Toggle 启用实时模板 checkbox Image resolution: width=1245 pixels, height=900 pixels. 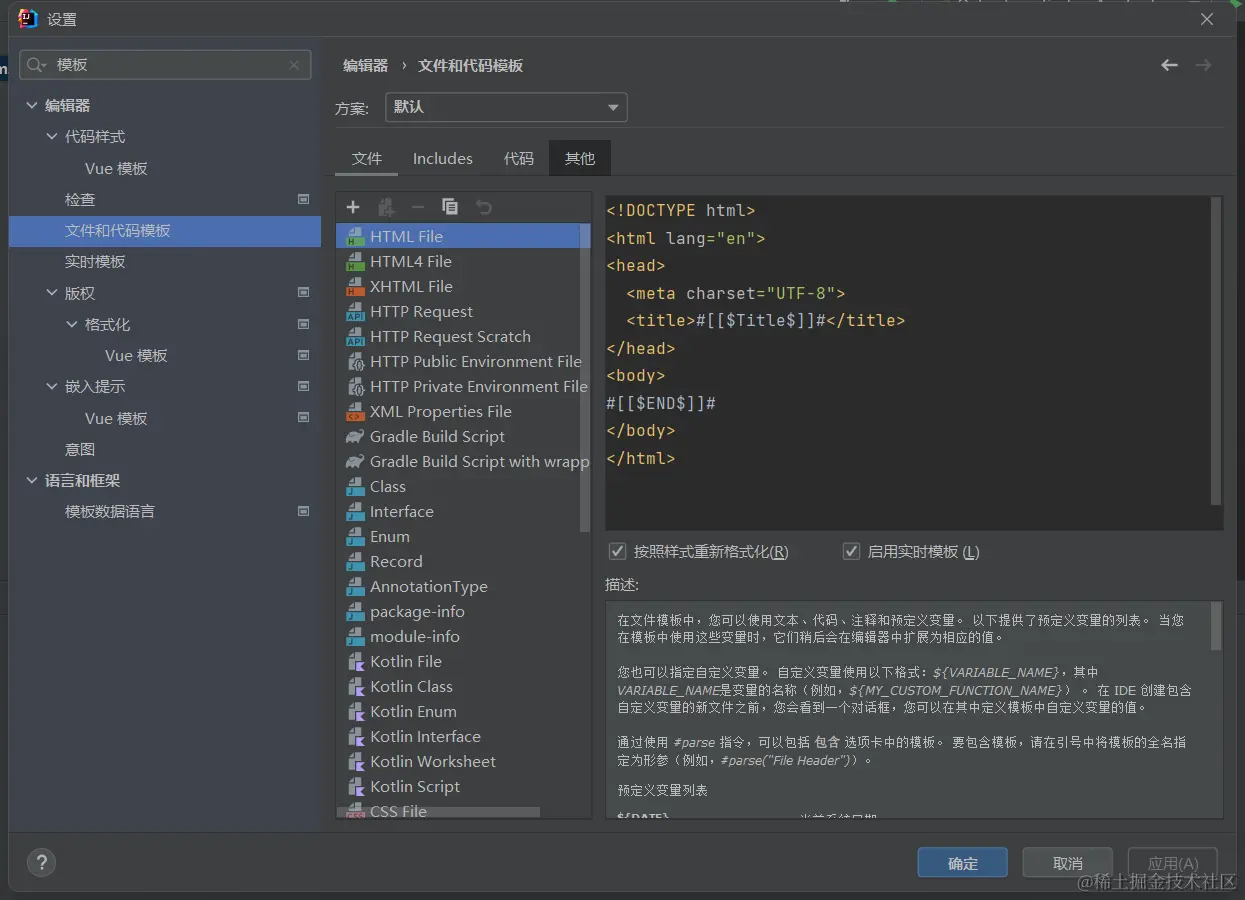click(x=851, y=551)
